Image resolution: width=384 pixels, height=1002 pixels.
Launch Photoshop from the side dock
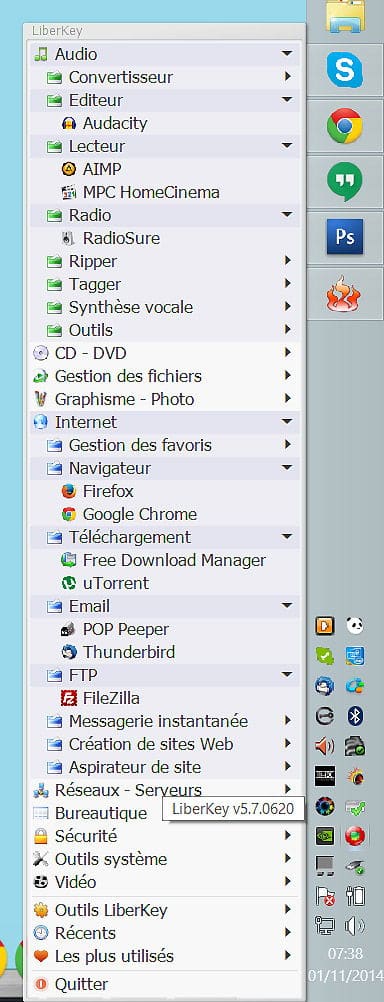pos(345,237)
